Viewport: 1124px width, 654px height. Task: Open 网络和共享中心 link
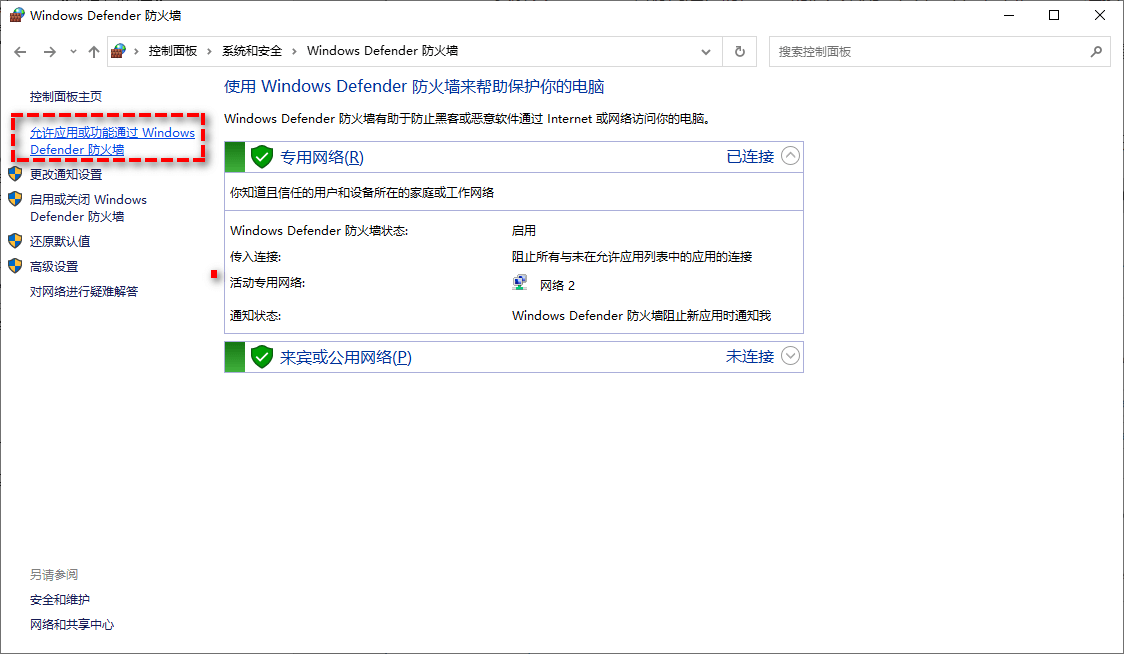(72, 624)
